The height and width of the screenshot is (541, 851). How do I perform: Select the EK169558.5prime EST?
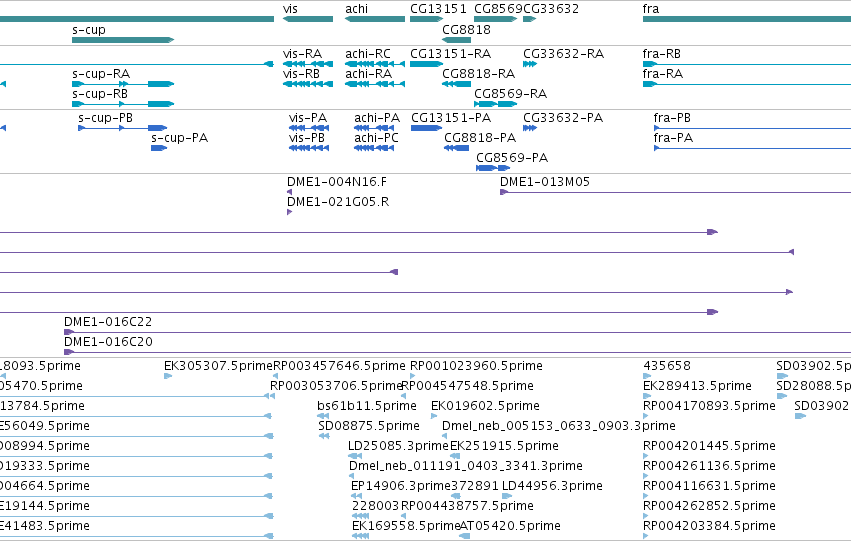pyautogui.click(x=360, y=536)
